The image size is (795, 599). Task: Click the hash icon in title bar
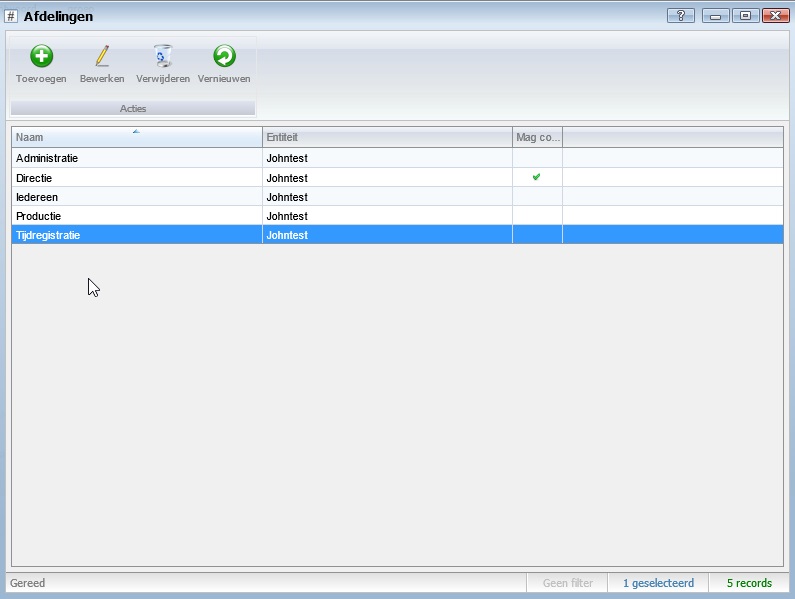pos(12,16)
